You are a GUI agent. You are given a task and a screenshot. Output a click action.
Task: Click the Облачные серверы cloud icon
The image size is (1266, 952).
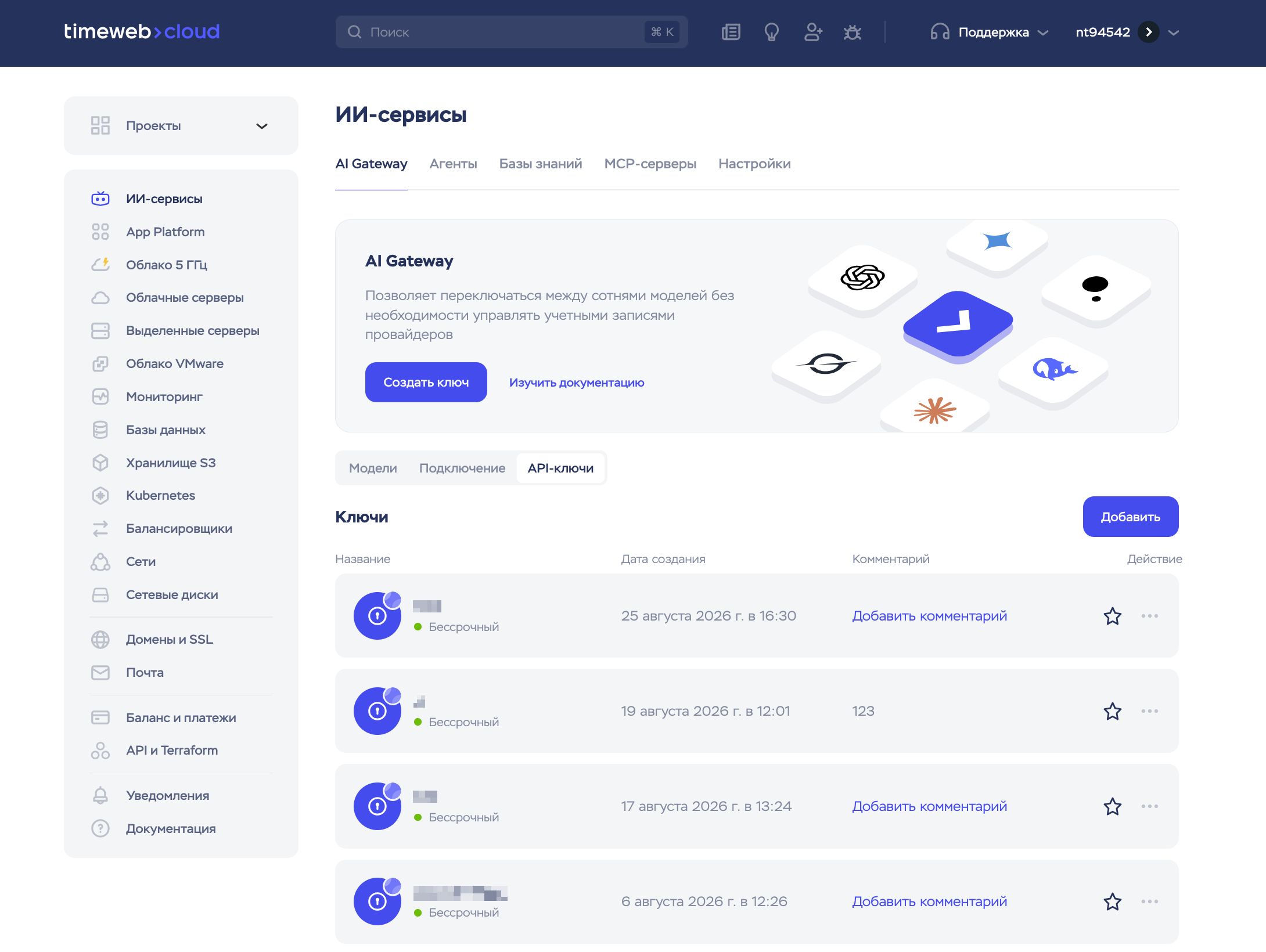(100, 298)
